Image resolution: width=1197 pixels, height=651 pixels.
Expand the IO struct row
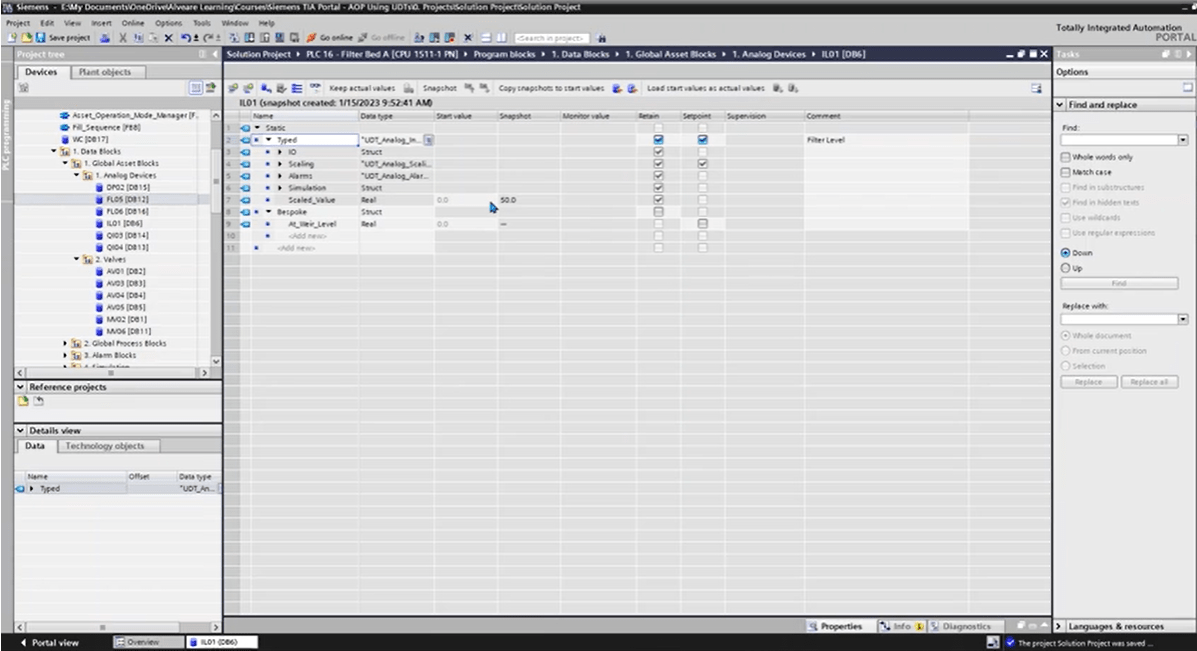(280, 152)
